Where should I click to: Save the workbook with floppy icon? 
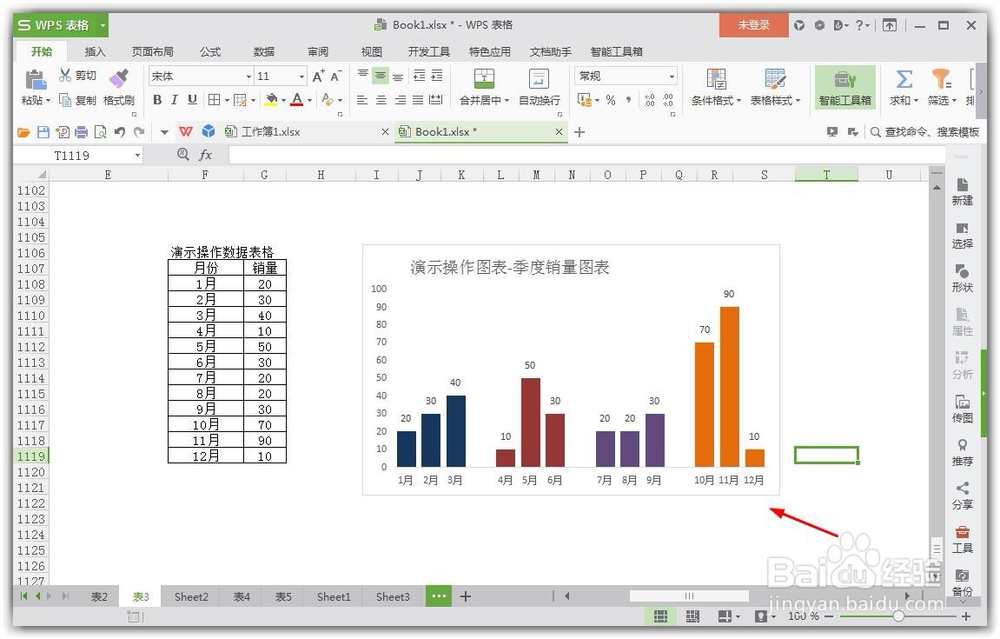(x=43, y=132)
